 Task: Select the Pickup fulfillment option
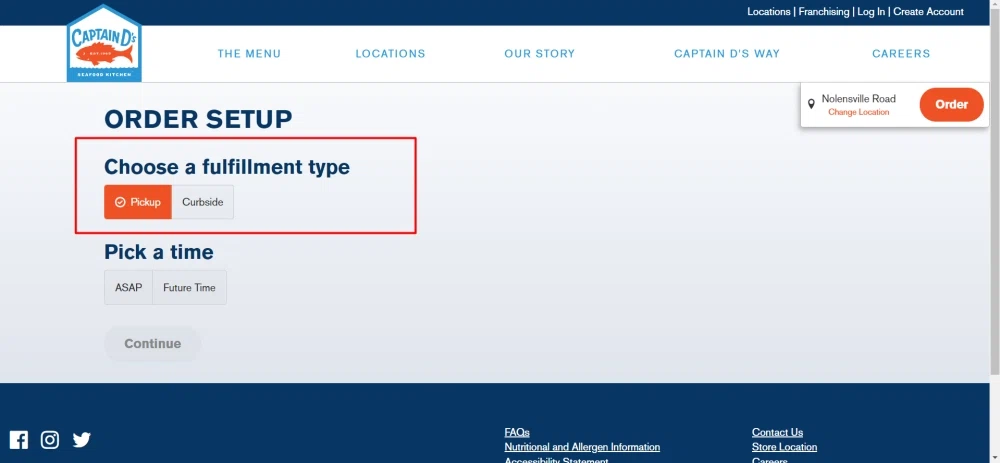138,202
